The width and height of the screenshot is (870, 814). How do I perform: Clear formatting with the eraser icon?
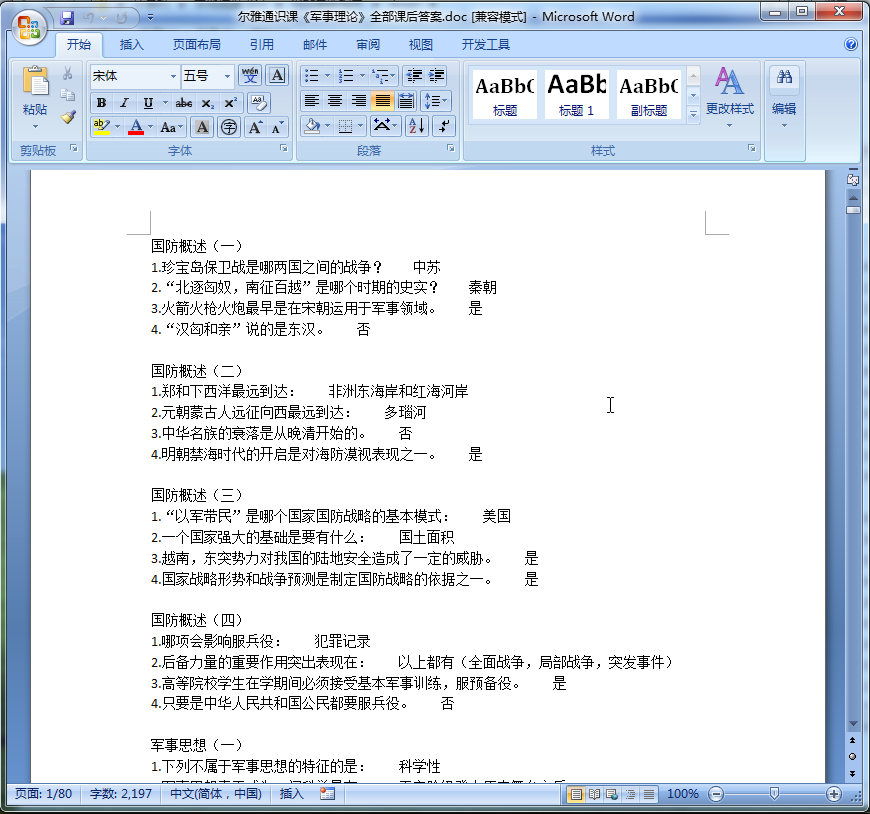pyautogui.click(x=258, y=103)
